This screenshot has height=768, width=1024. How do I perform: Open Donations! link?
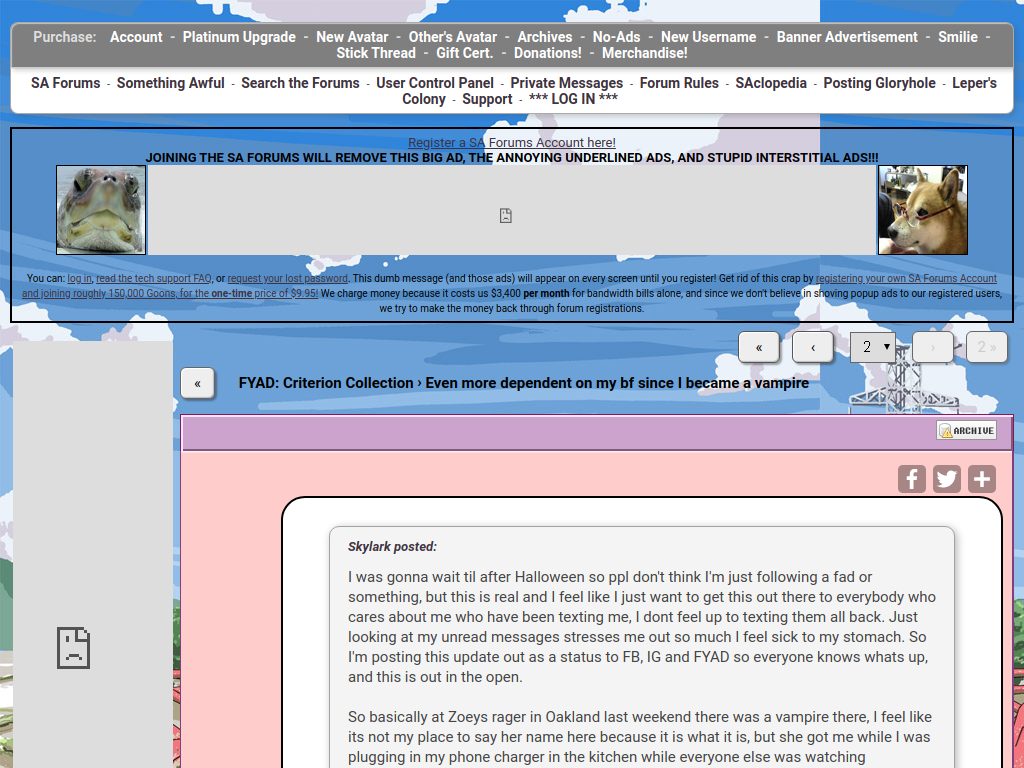click(x=547, y=53)
